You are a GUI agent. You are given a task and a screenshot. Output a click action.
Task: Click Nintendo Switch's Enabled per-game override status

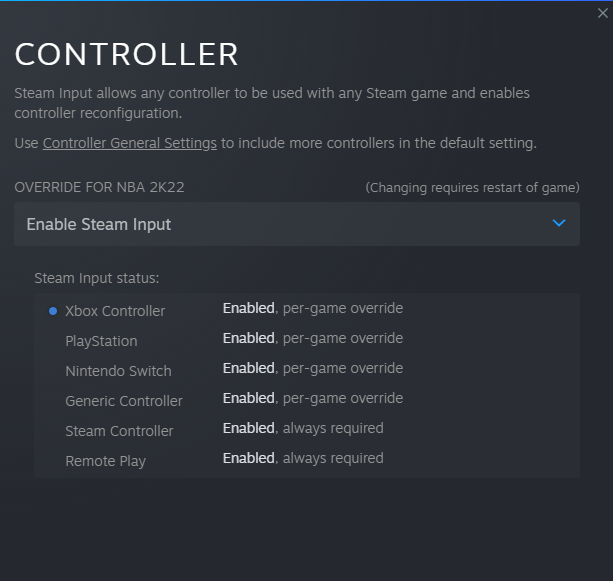click(x=313, y=368)
